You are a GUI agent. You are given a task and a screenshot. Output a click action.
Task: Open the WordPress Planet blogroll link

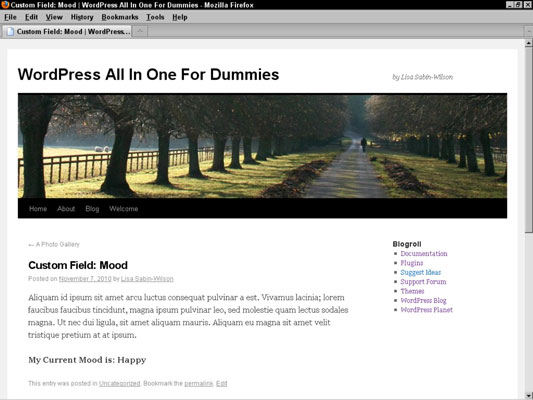pos(427,310)
